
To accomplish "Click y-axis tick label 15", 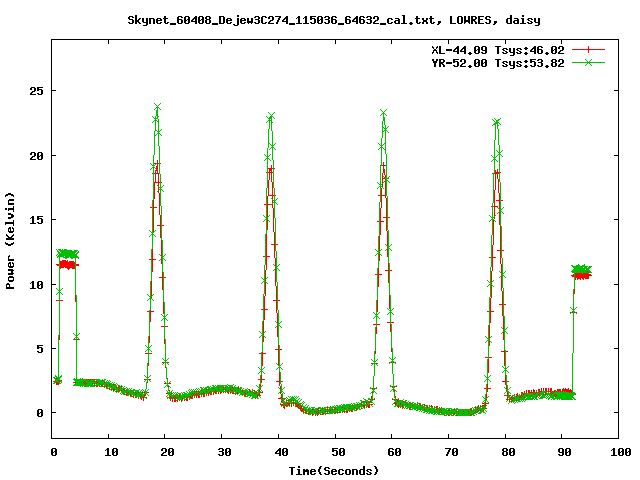I will (x=36, y=220).
